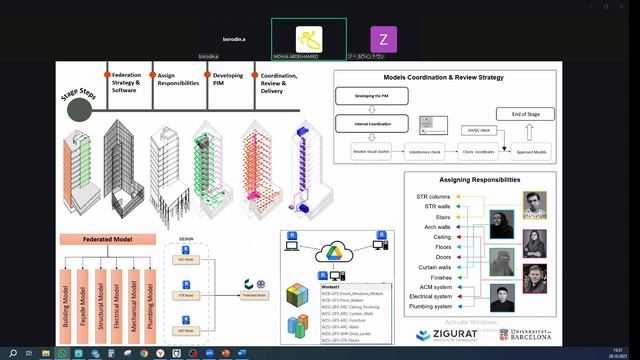Click the Interference check box
This screenshot has width=640, height=360.
(x=424, y=151)
